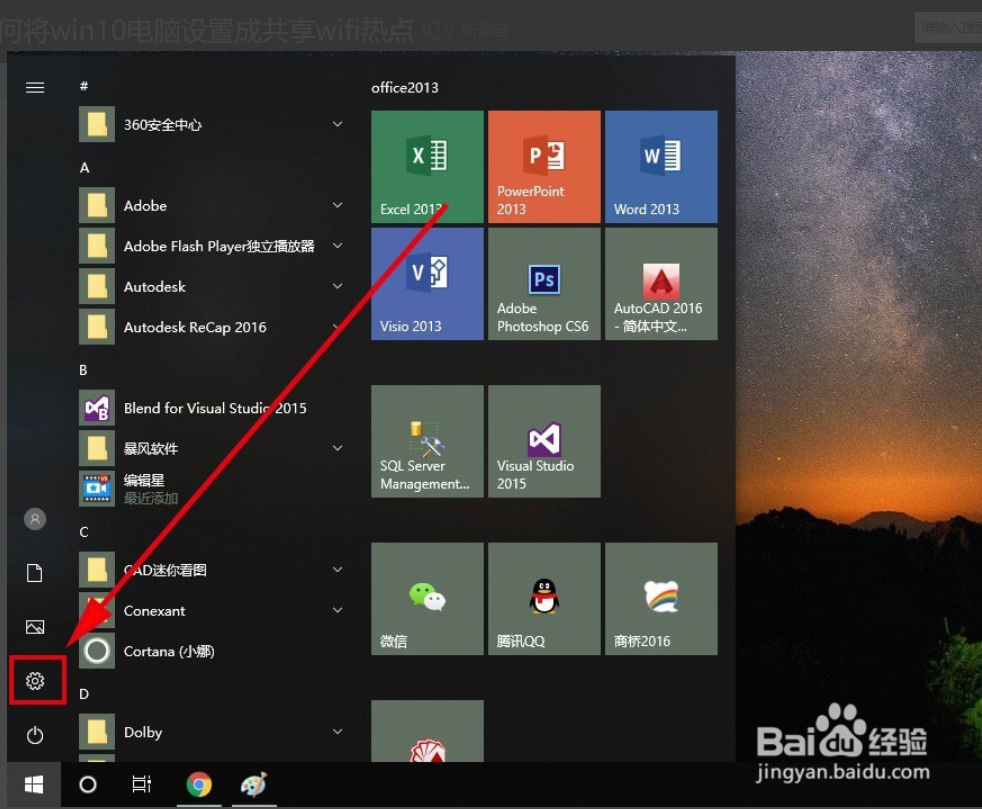982x809 pixels.
Task: Click the letter B section header
Action: click(83, 370)
